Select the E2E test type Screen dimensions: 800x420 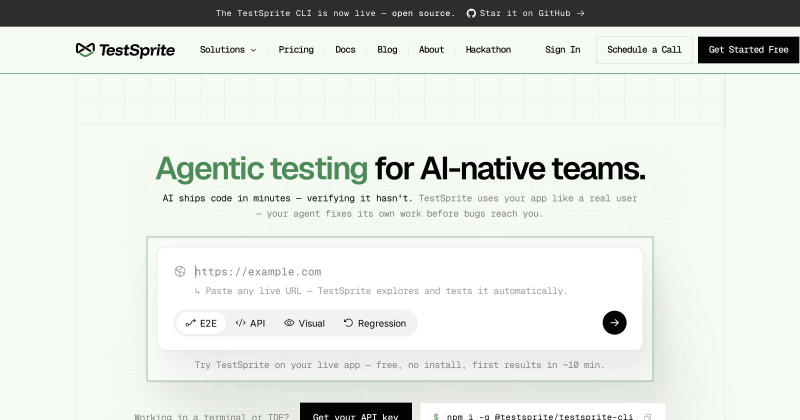[201, 323]
